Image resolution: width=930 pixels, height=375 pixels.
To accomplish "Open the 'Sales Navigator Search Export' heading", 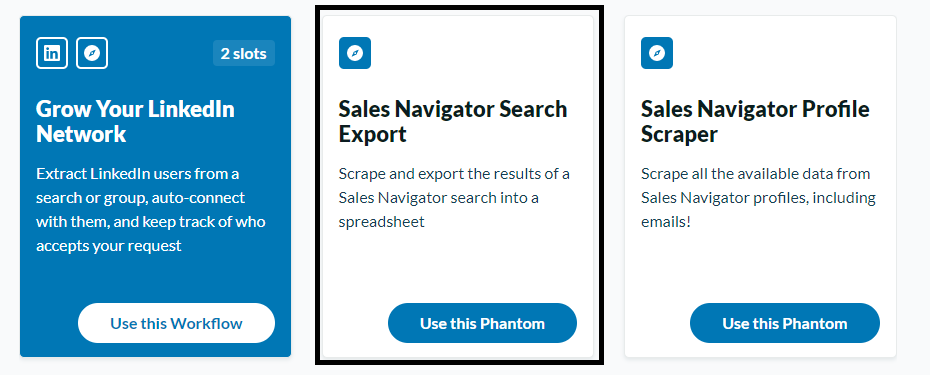I will click(x=453, y=122).
